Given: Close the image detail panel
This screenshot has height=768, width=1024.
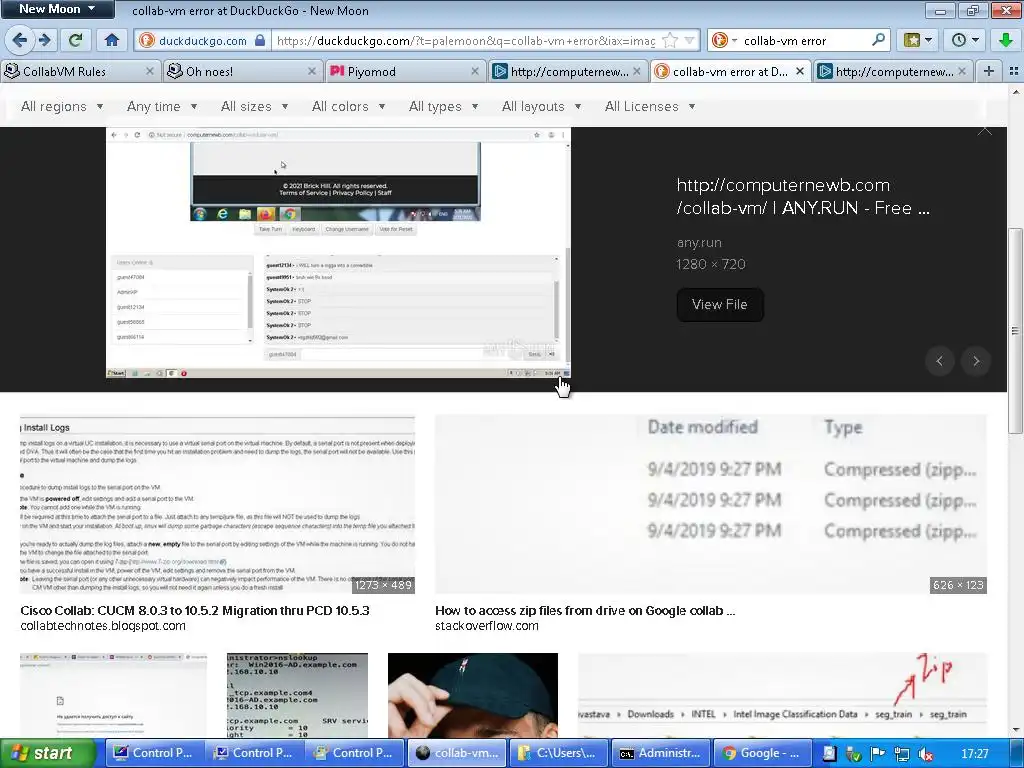Looking at the screenshot, I should (984, 131).
